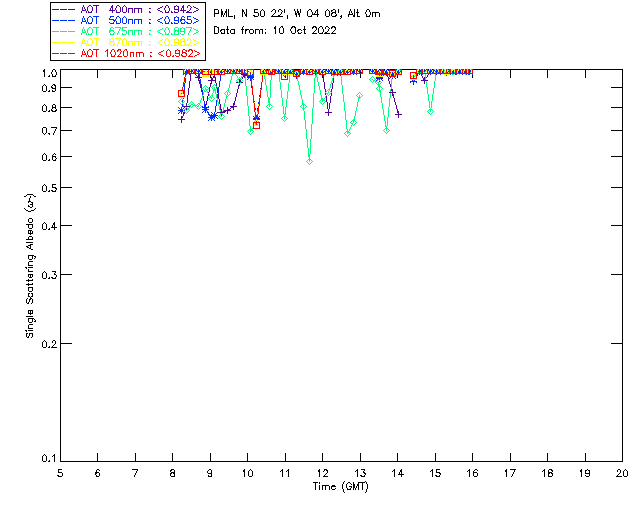Click the x-axis tick label 17
Image resolution: width=640 pixels, height=512 pixels.
(510, 473)
